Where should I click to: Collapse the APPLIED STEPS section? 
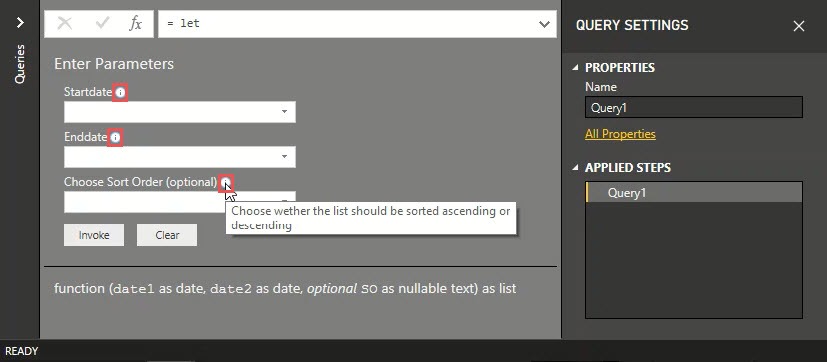coord(575,168)
